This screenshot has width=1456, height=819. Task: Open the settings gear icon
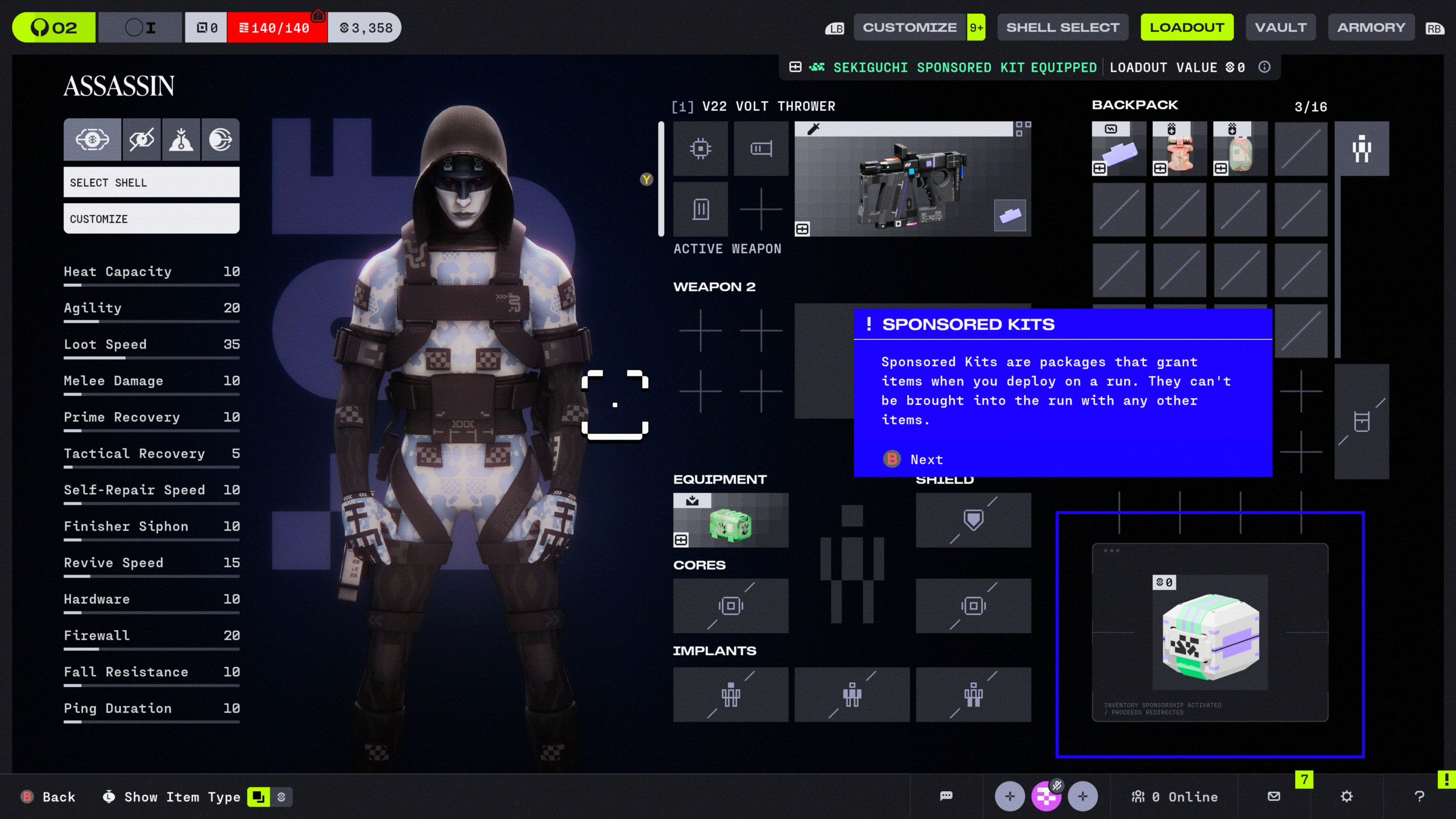[1346, 796]
